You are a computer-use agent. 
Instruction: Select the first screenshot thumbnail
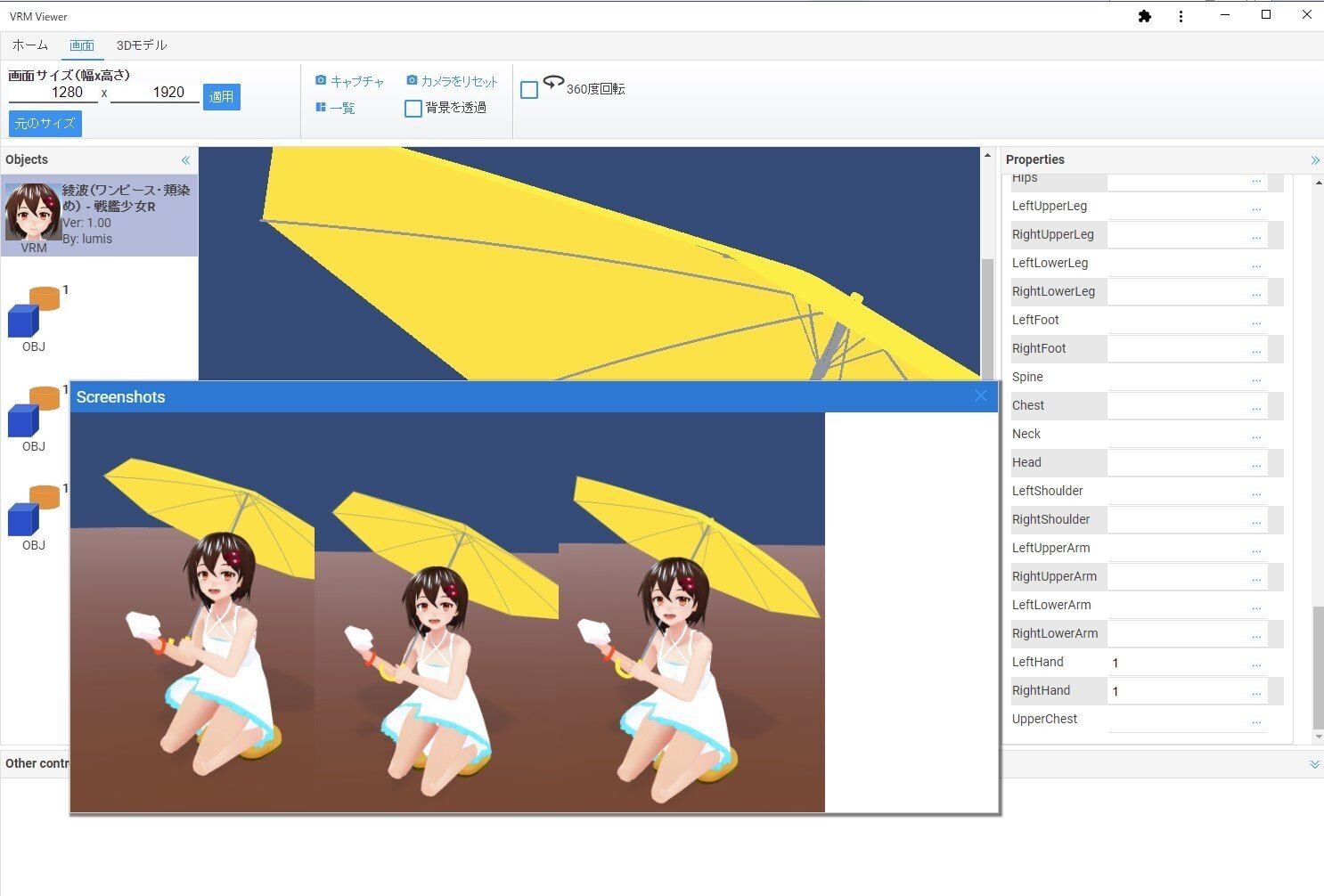pos(192,612)
